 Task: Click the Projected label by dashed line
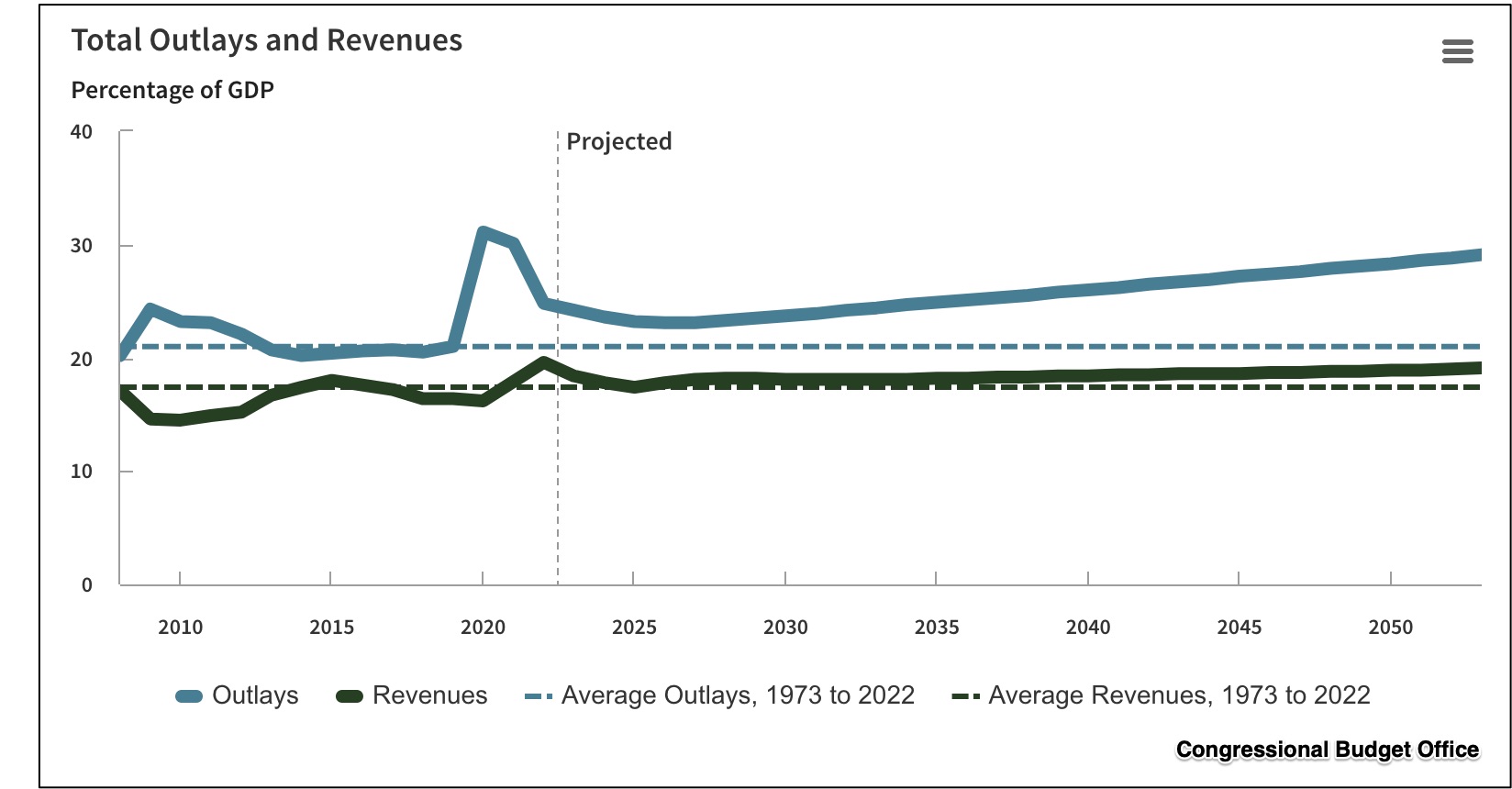click(x=619, y=141)
